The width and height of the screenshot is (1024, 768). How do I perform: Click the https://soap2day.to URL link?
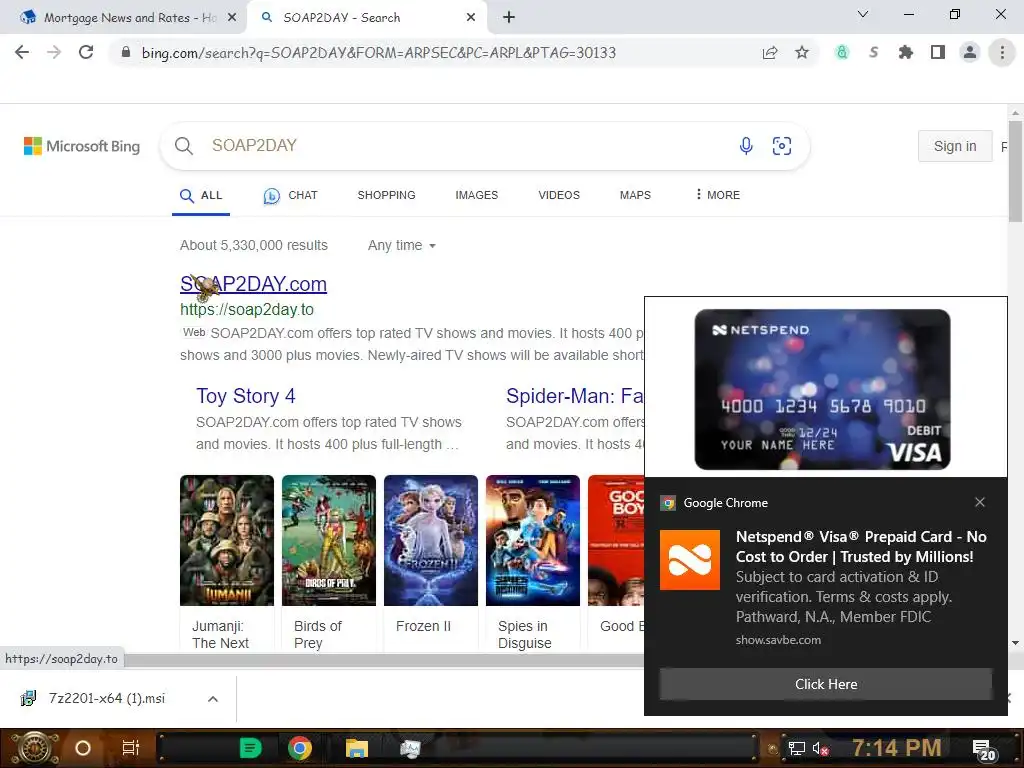point(247,310)
